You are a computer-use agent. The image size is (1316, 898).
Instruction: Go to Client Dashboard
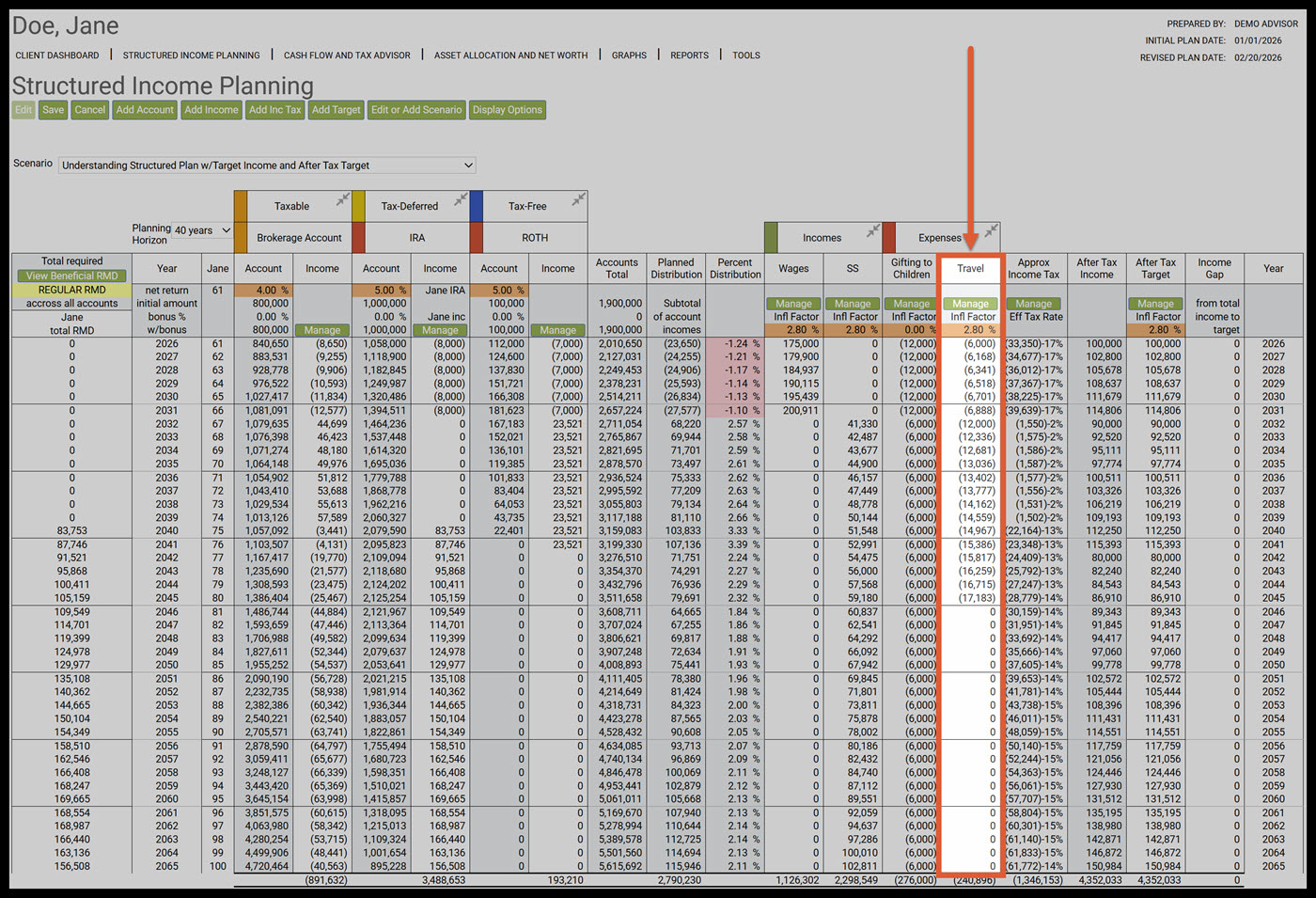(57, 55)
